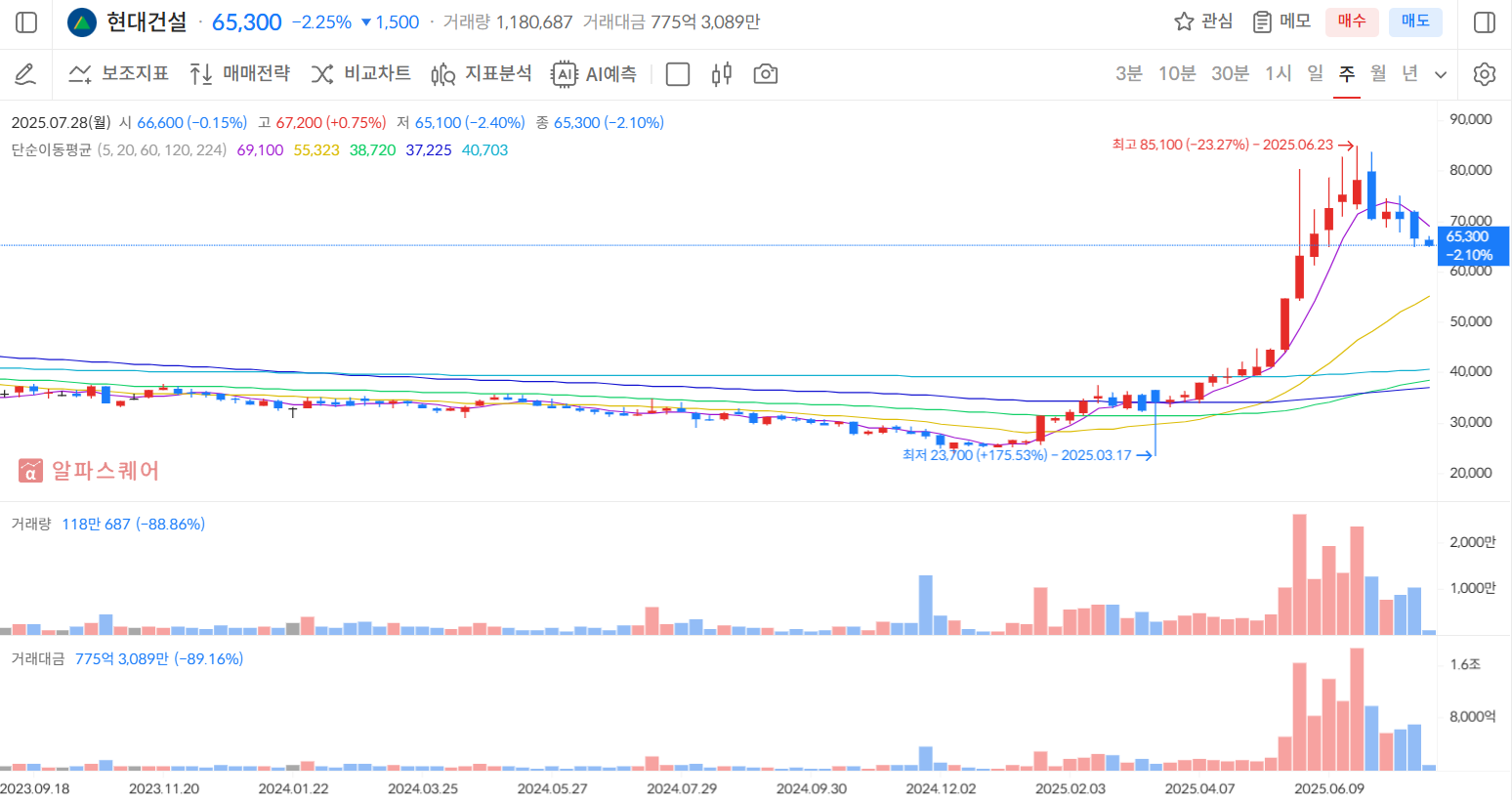Switch to 3분 timeframe
The width and height of the screenshot is (1512, 800).
coord(1129,74)
